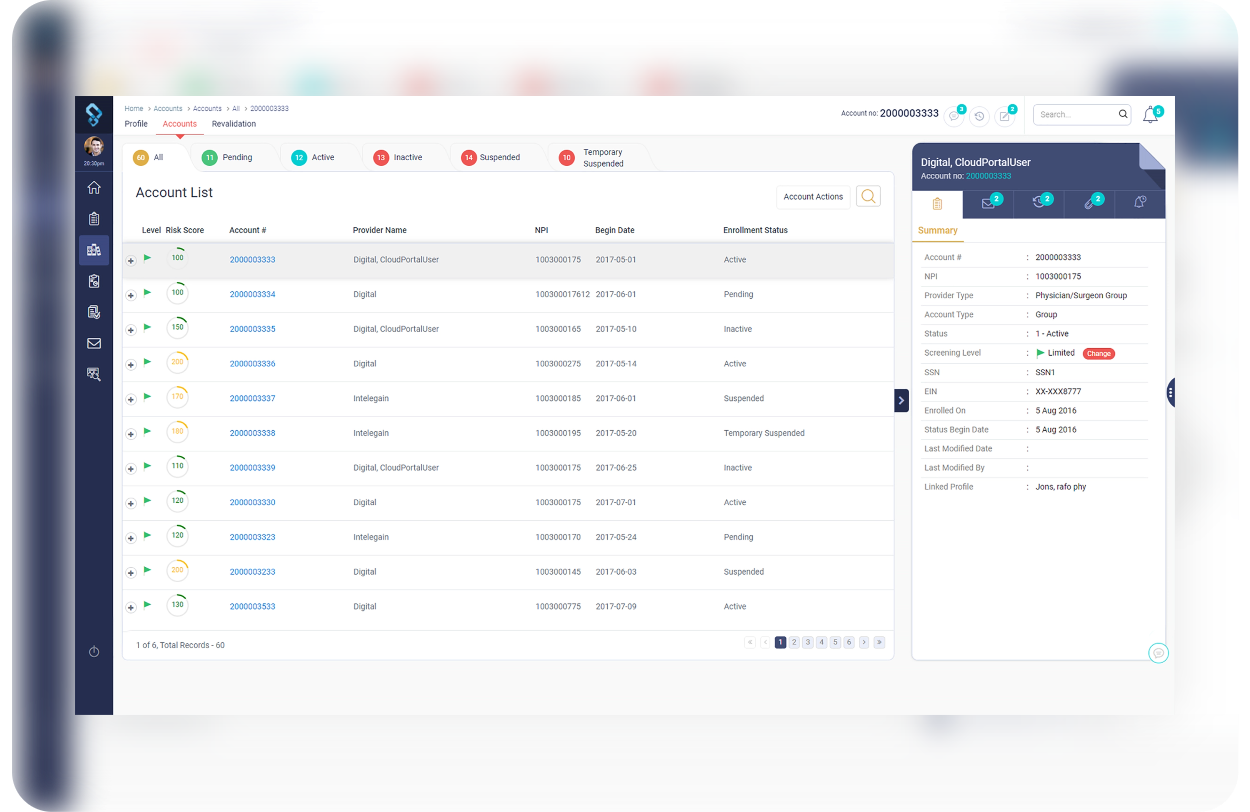
Task: Open the chat comments icon with badge 3
Action: point(954,116)
